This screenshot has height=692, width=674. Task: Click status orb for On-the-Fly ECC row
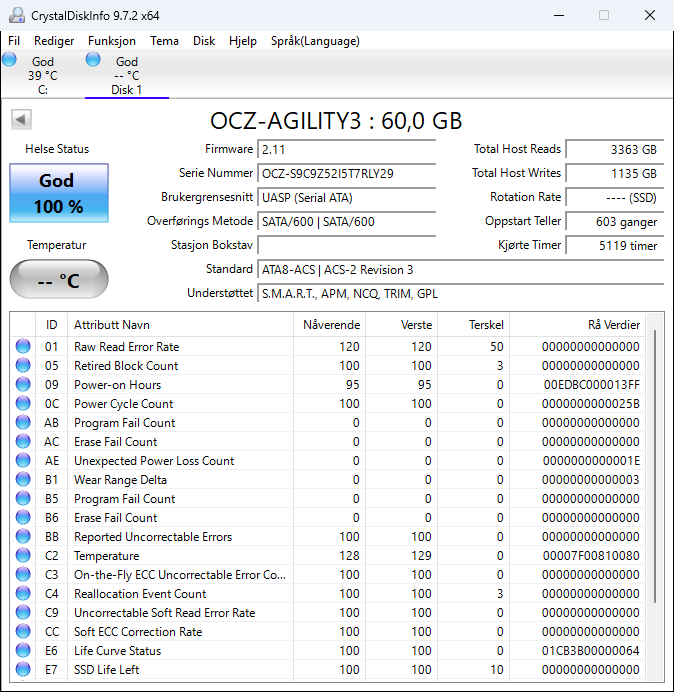(x=23, y=574)
